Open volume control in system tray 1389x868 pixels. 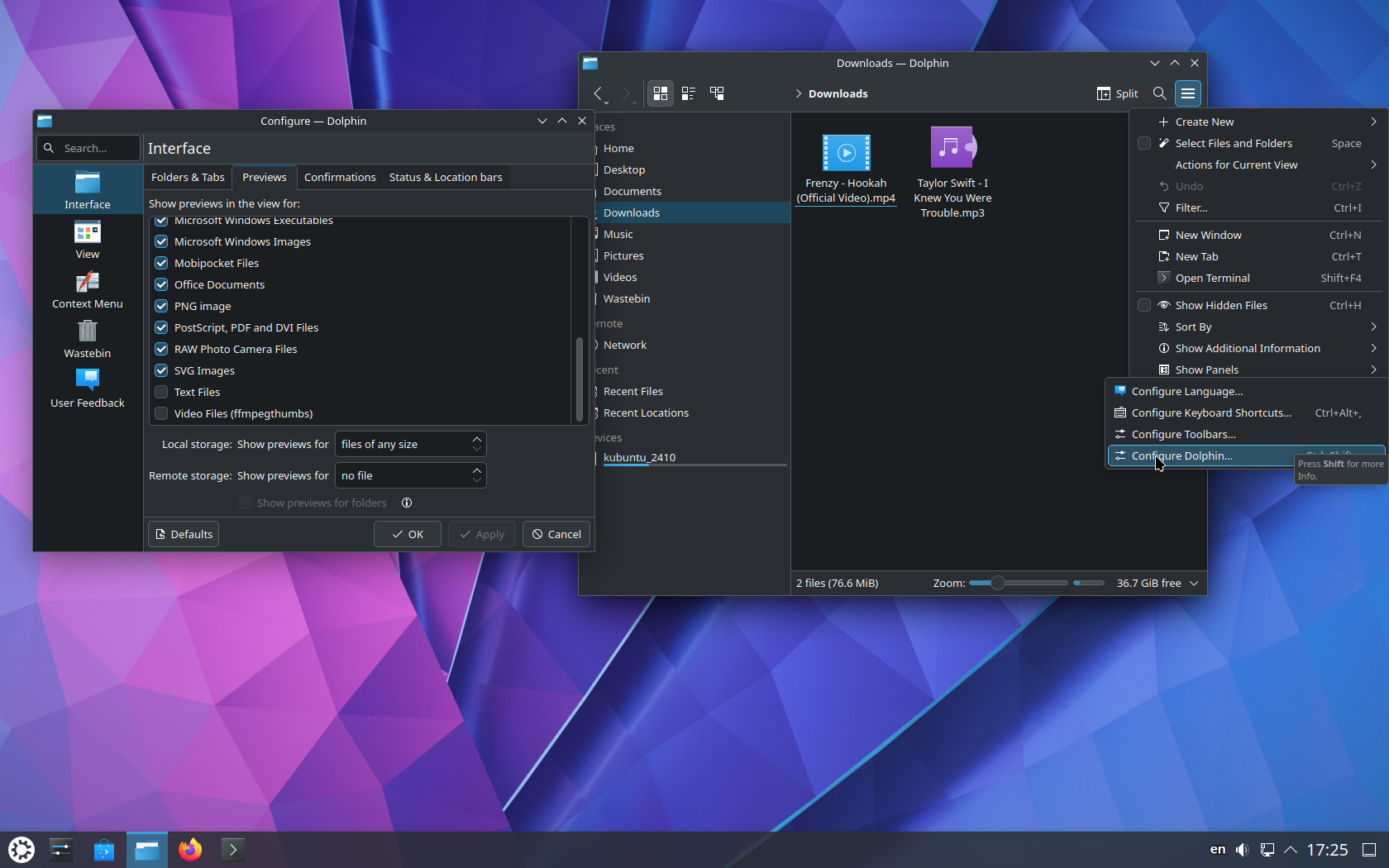tap(1242, 849)
